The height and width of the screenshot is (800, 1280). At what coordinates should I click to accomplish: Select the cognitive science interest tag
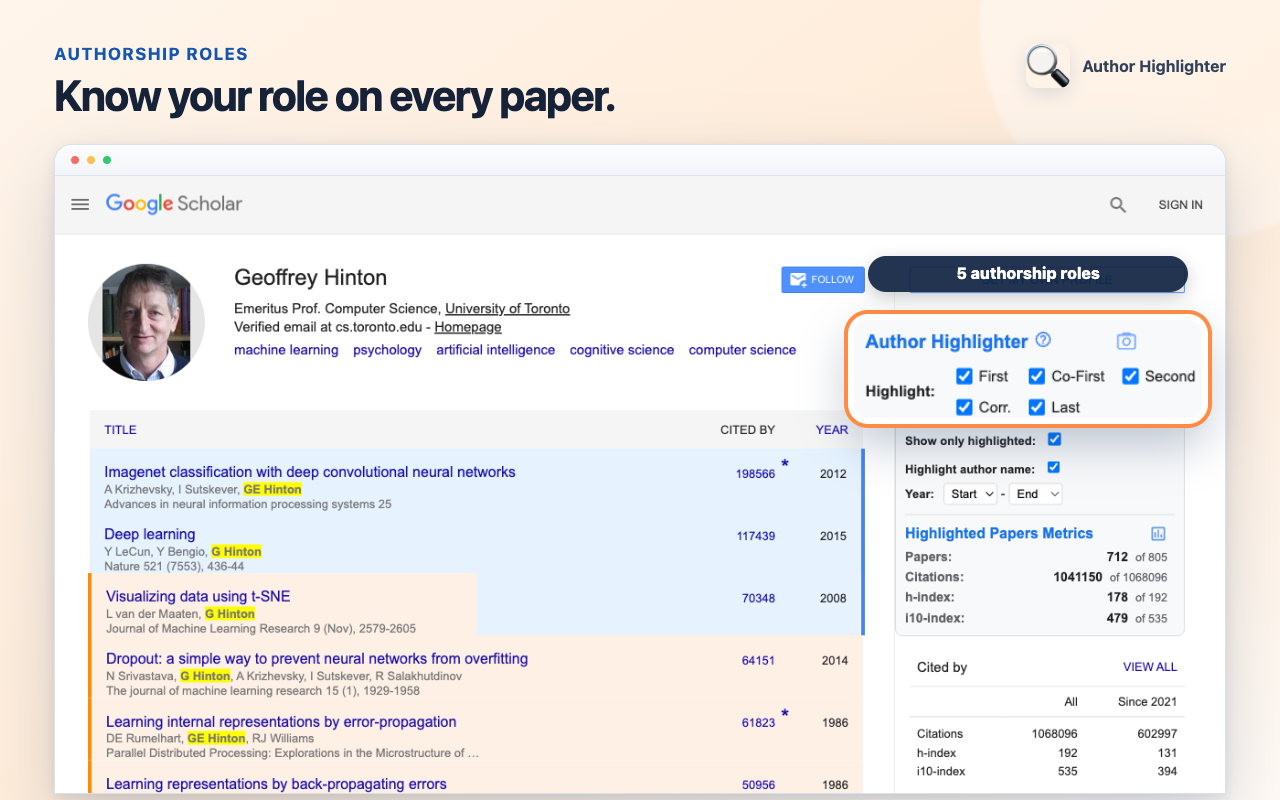click(x=622, y=350)
